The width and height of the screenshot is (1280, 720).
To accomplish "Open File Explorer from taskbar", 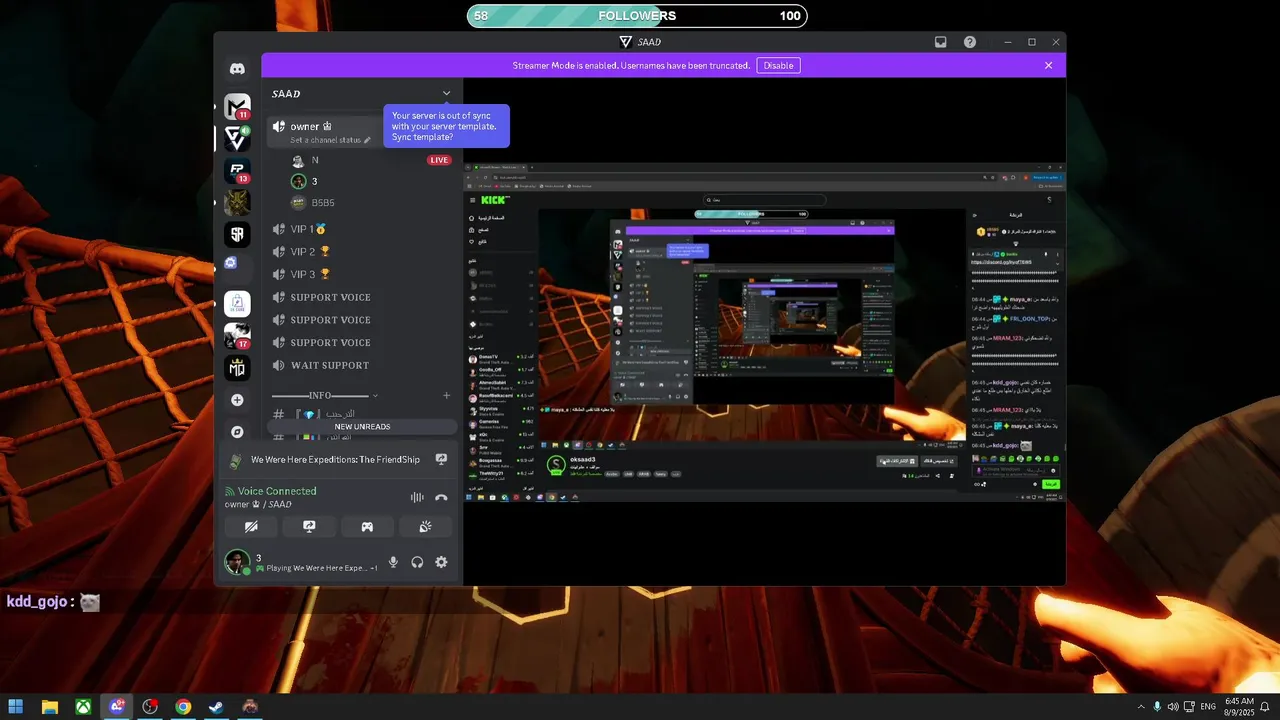I will tap(50, 707).
